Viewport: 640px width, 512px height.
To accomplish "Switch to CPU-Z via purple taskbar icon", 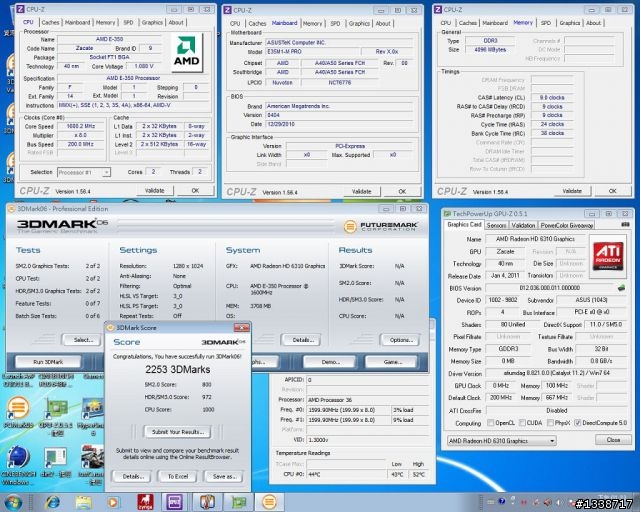I will point(174,502).
